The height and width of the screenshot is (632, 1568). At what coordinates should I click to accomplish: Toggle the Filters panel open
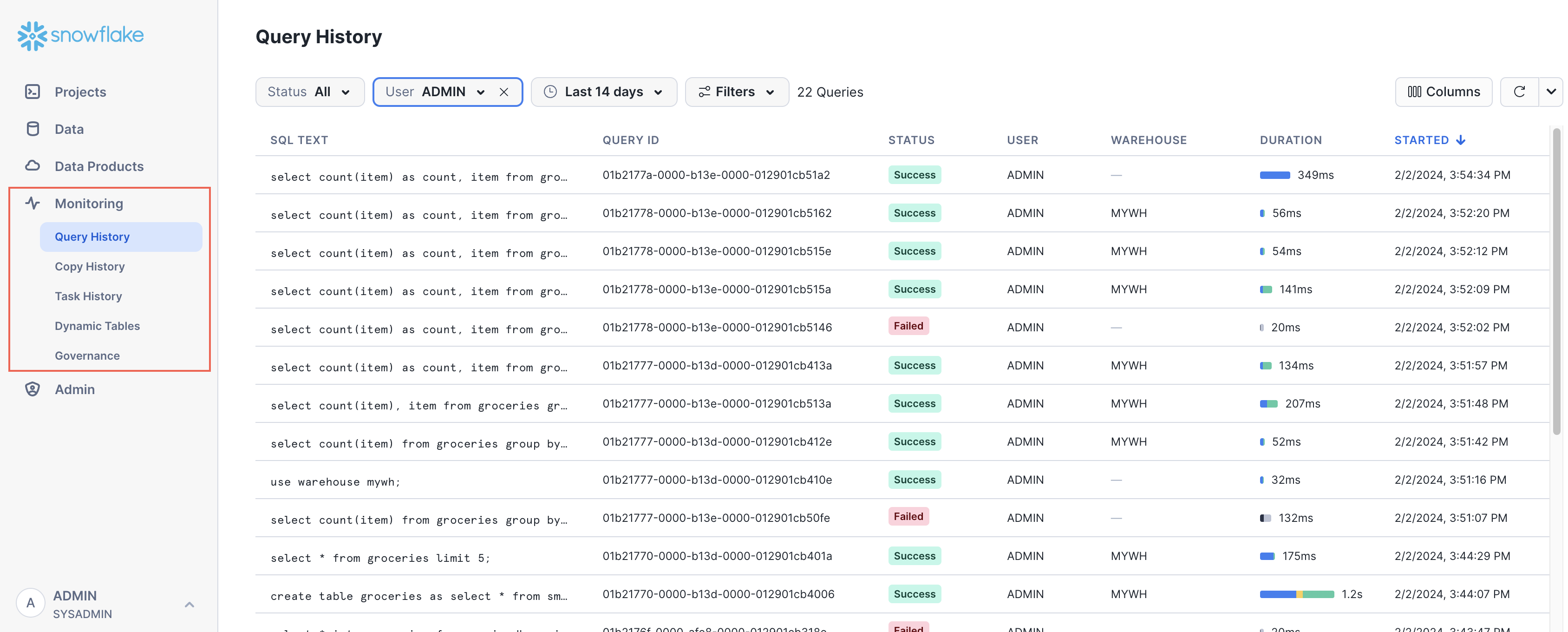735,91
